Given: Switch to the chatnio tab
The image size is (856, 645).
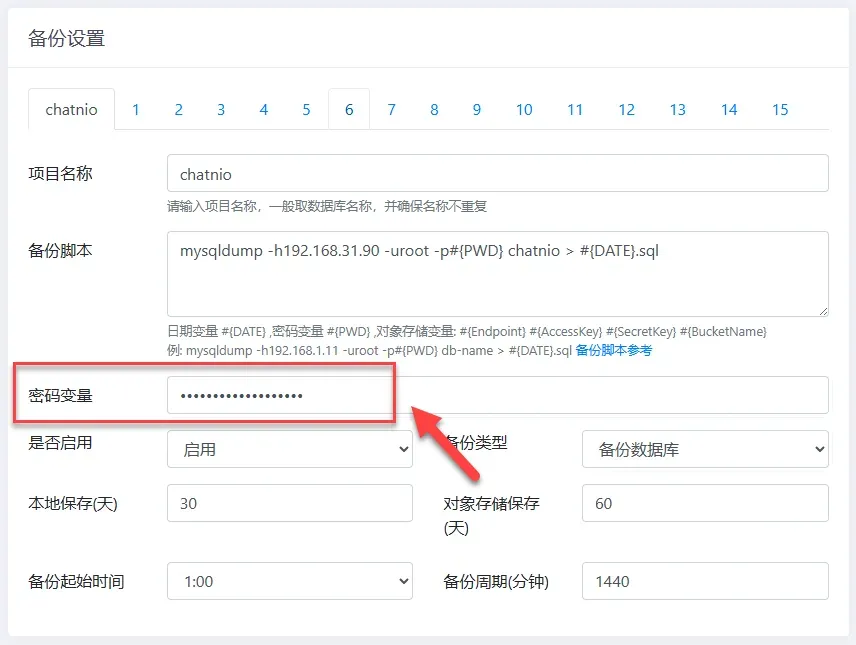Looking at the screenshot, I should [x=72, y=109].
